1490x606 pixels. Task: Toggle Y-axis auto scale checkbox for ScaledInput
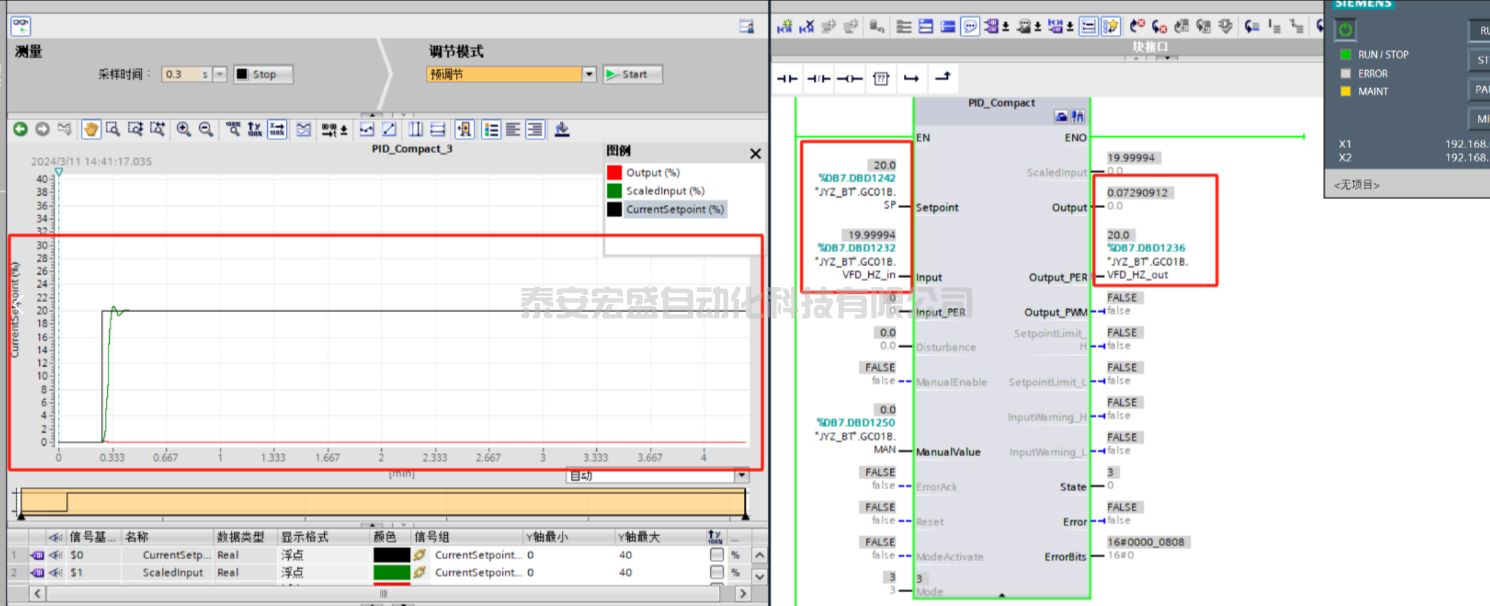click(x=716, y=573)
